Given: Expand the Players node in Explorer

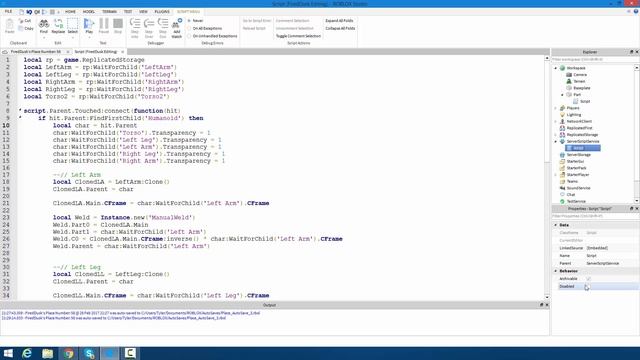Looking at the screenshot, I should (x=556, y=108).
